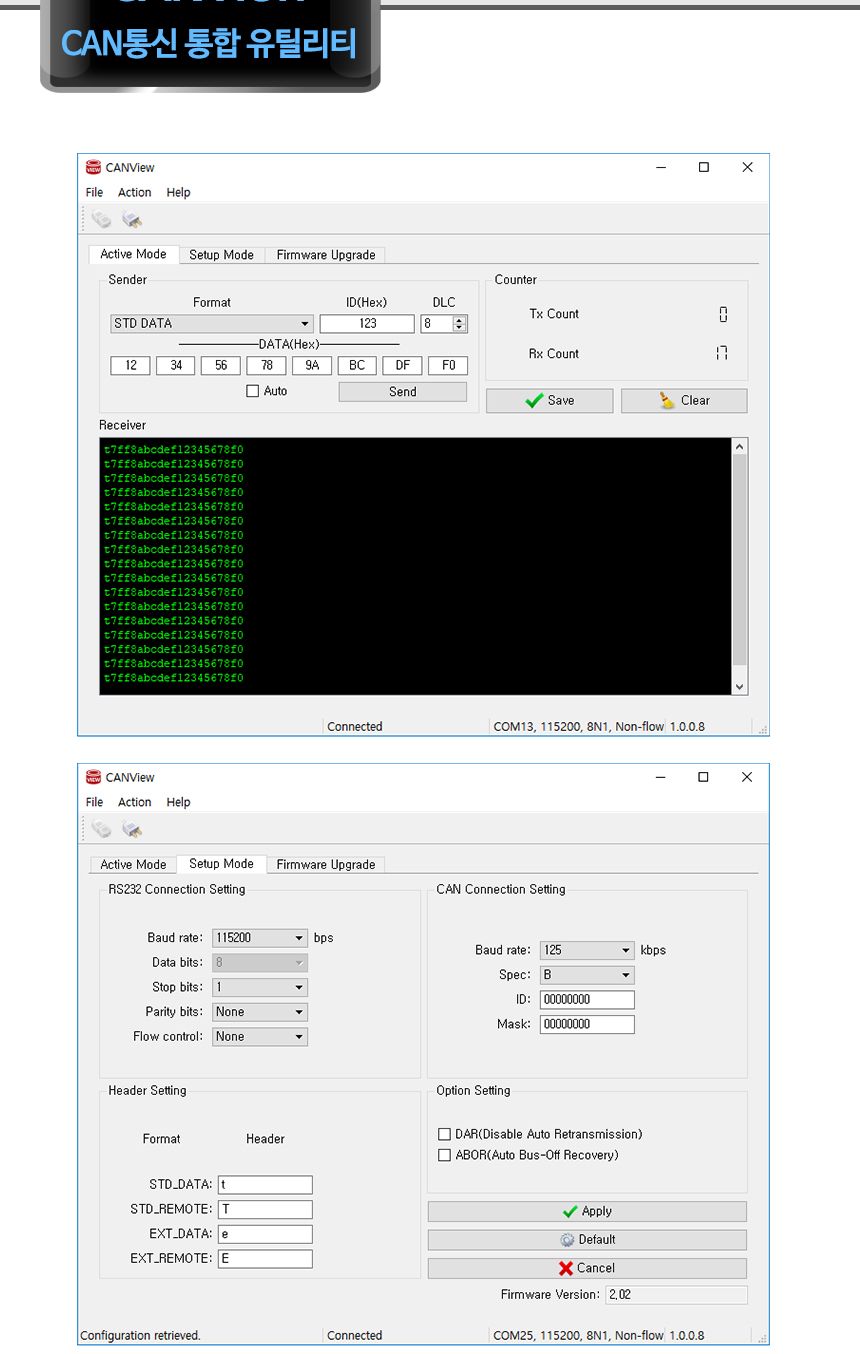Switch to Setup Mode tab in upper window

click(x=222, y=255)
